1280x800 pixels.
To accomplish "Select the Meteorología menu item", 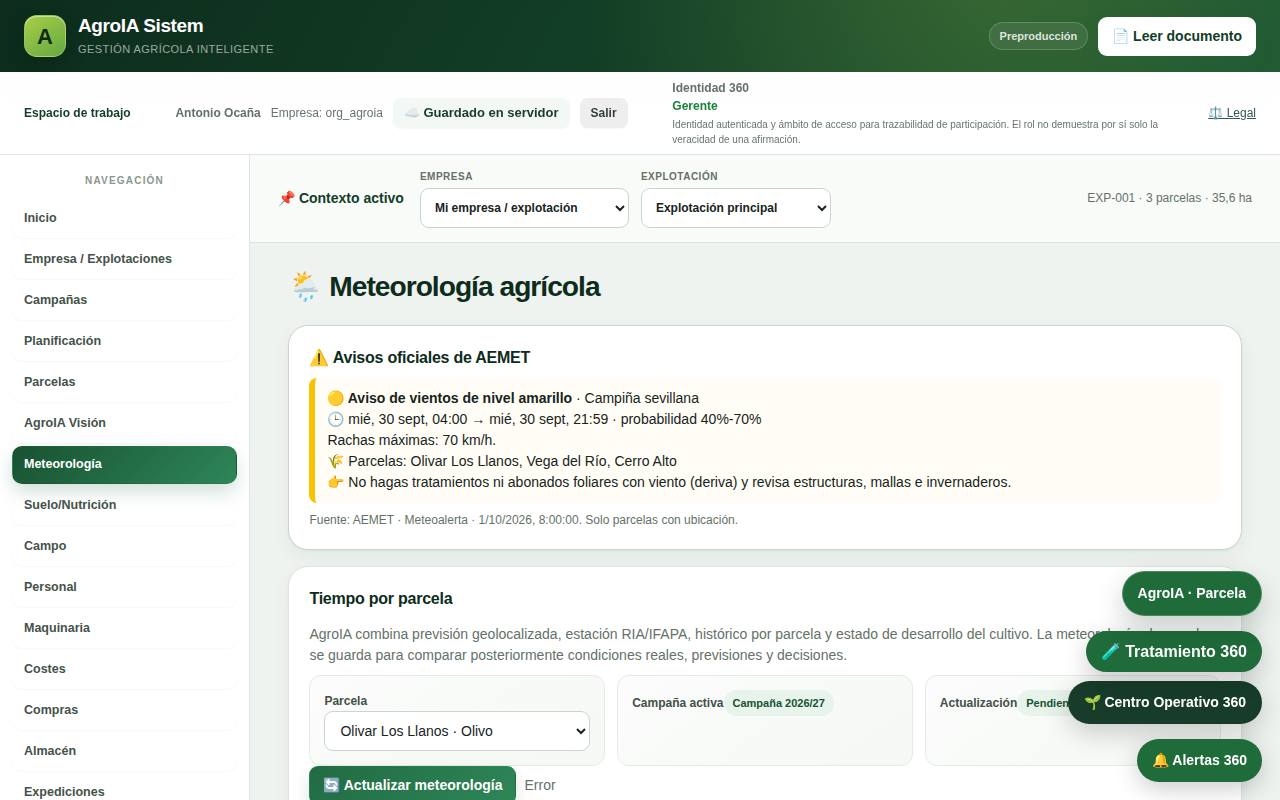I will pos(124,464).
